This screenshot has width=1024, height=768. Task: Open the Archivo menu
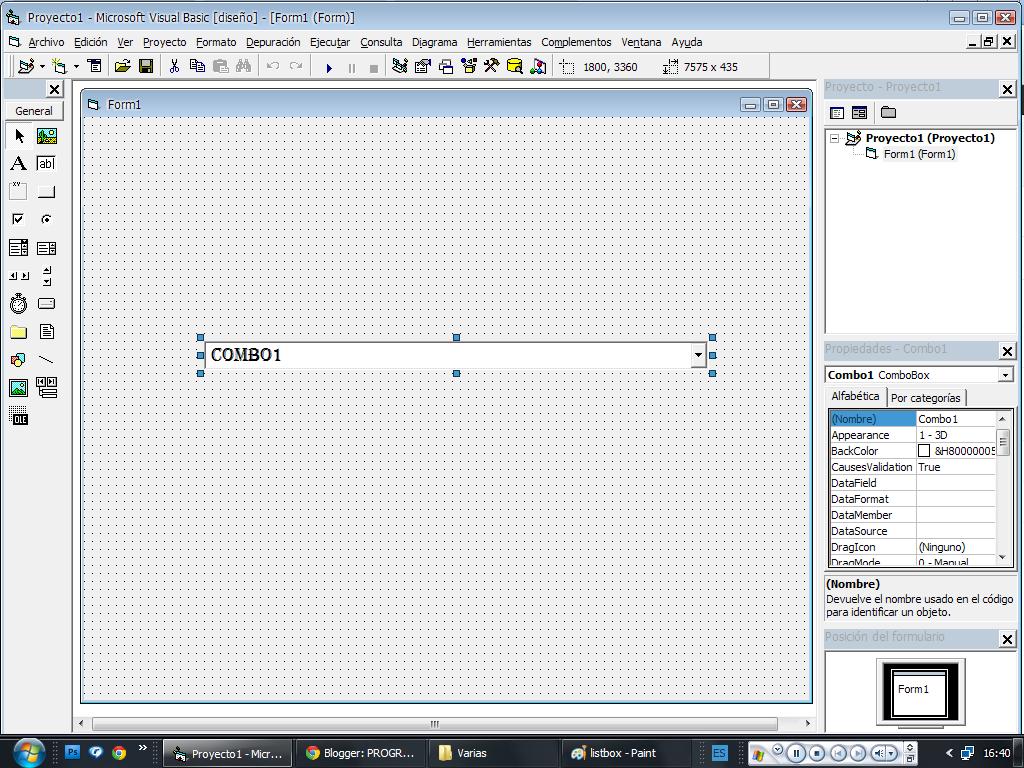(46, 42)
